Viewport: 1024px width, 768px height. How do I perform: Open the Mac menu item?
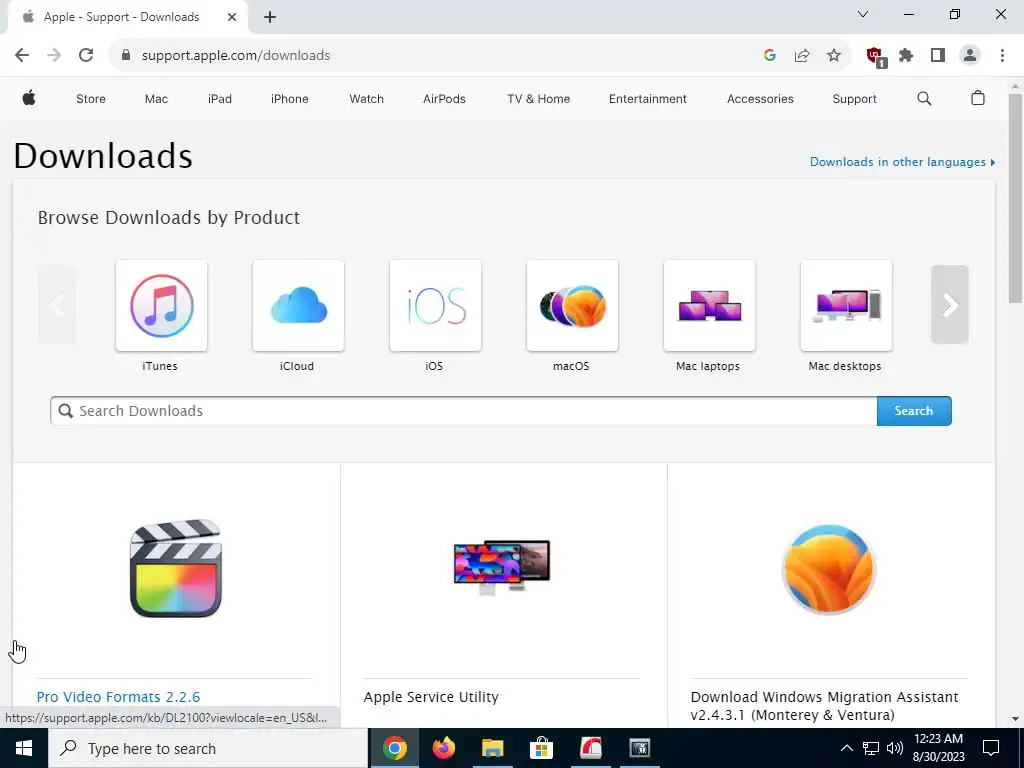pos(156,99)
